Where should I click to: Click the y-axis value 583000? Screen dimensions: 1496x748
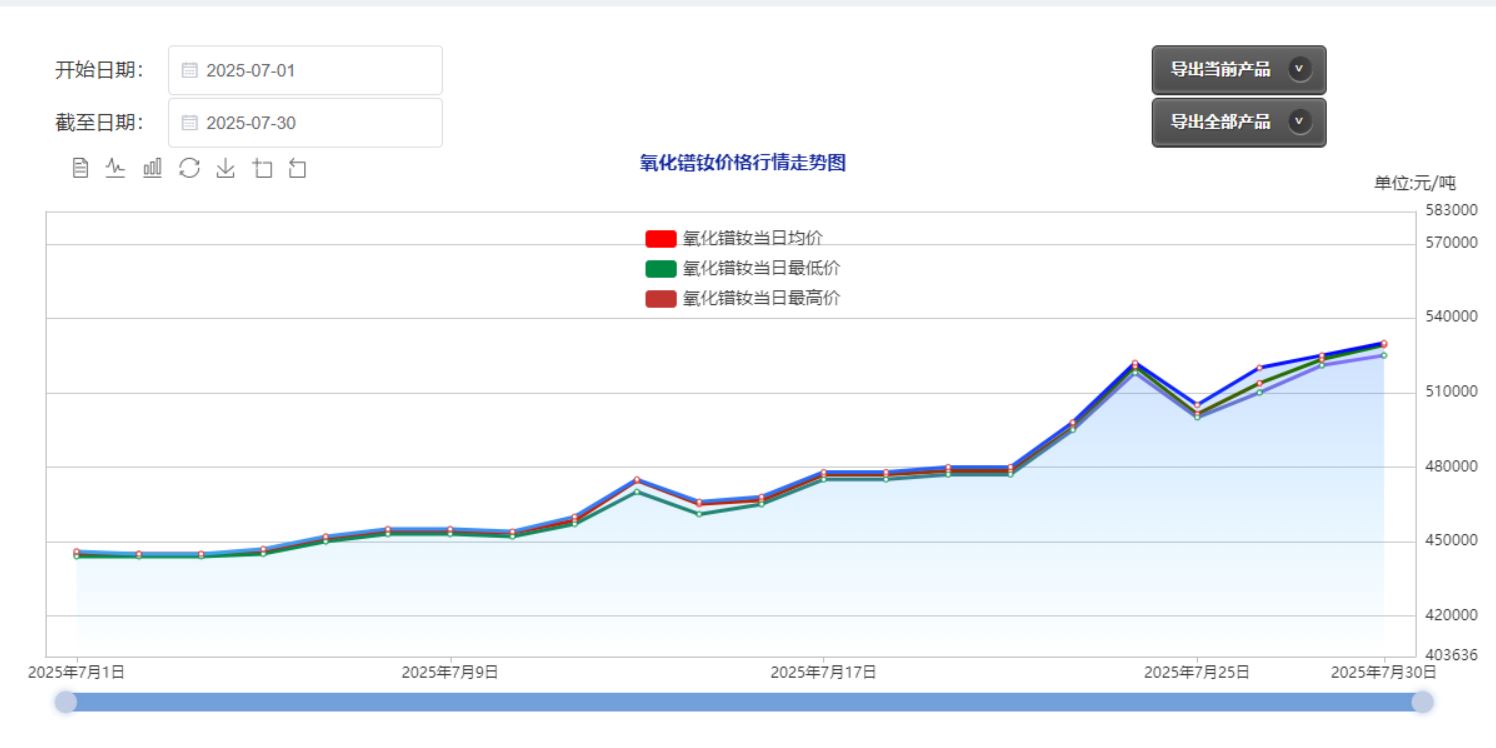[1451, 210]
